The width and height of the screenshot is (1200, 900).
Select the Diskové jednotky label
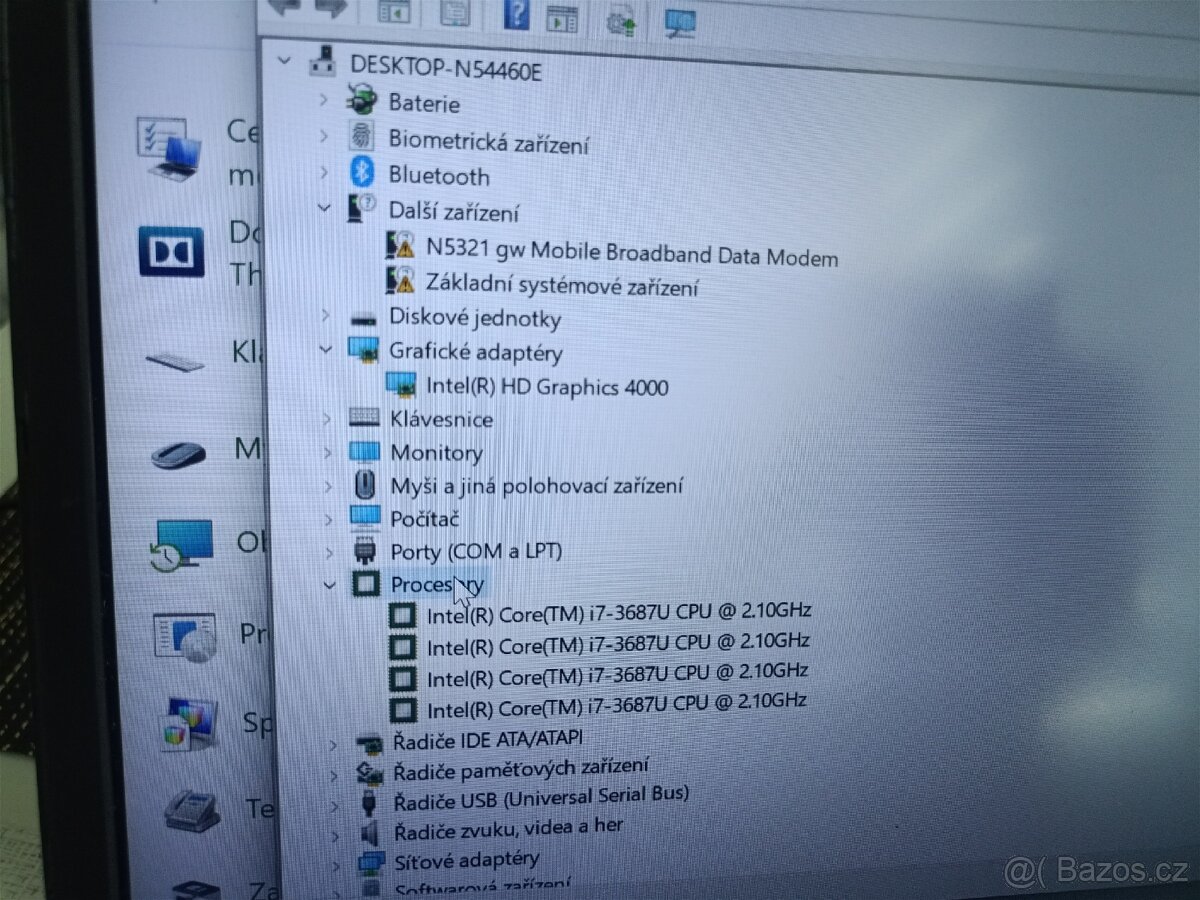coord(475,318)
